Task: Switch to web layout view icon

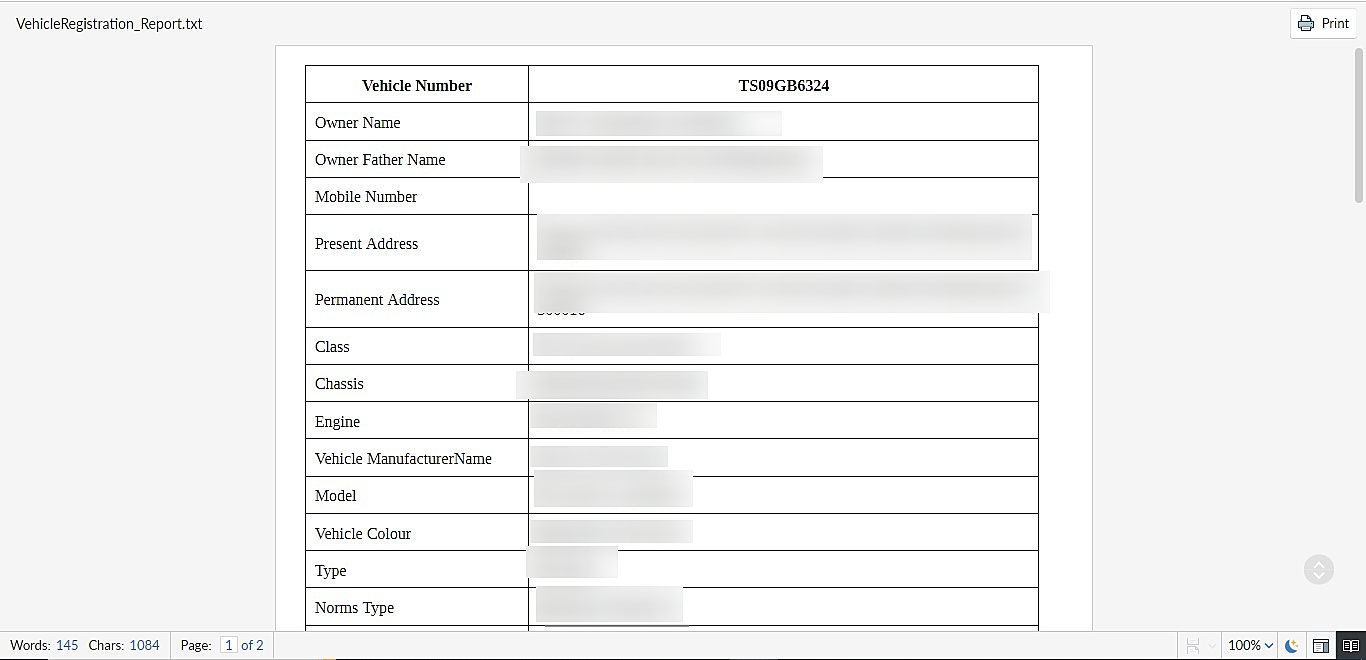Action: 1320,646
